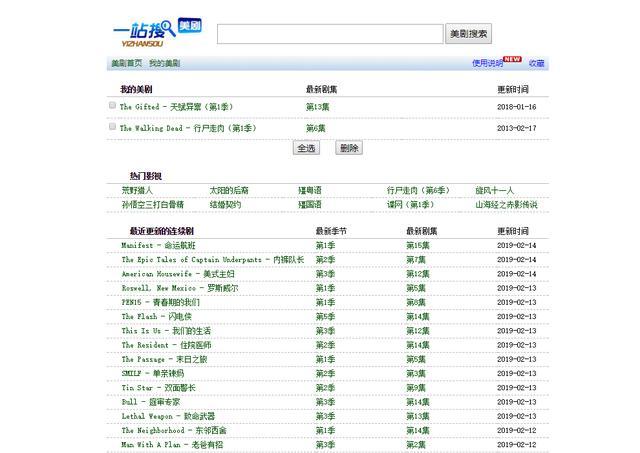Open the 荒野猎人 hot link
The height and width of the screenshot is (453, 640).
click(137, 190)
